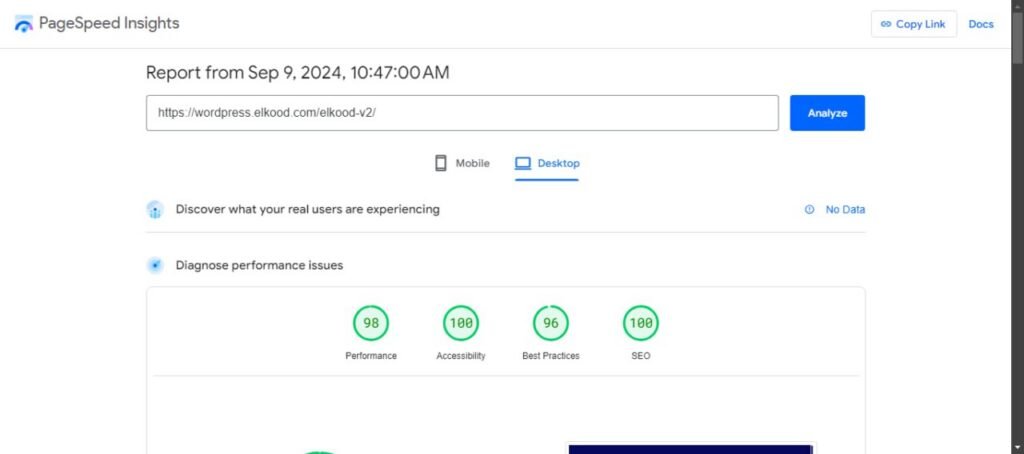The height and width of the screenshot is (454, 1024).
Task: Click the Copy Link button
Action: click(913, 24)
